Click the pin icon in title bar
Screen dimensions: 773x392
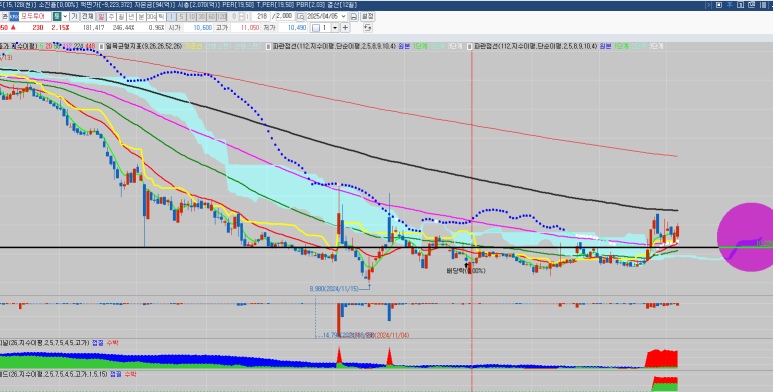730,5
